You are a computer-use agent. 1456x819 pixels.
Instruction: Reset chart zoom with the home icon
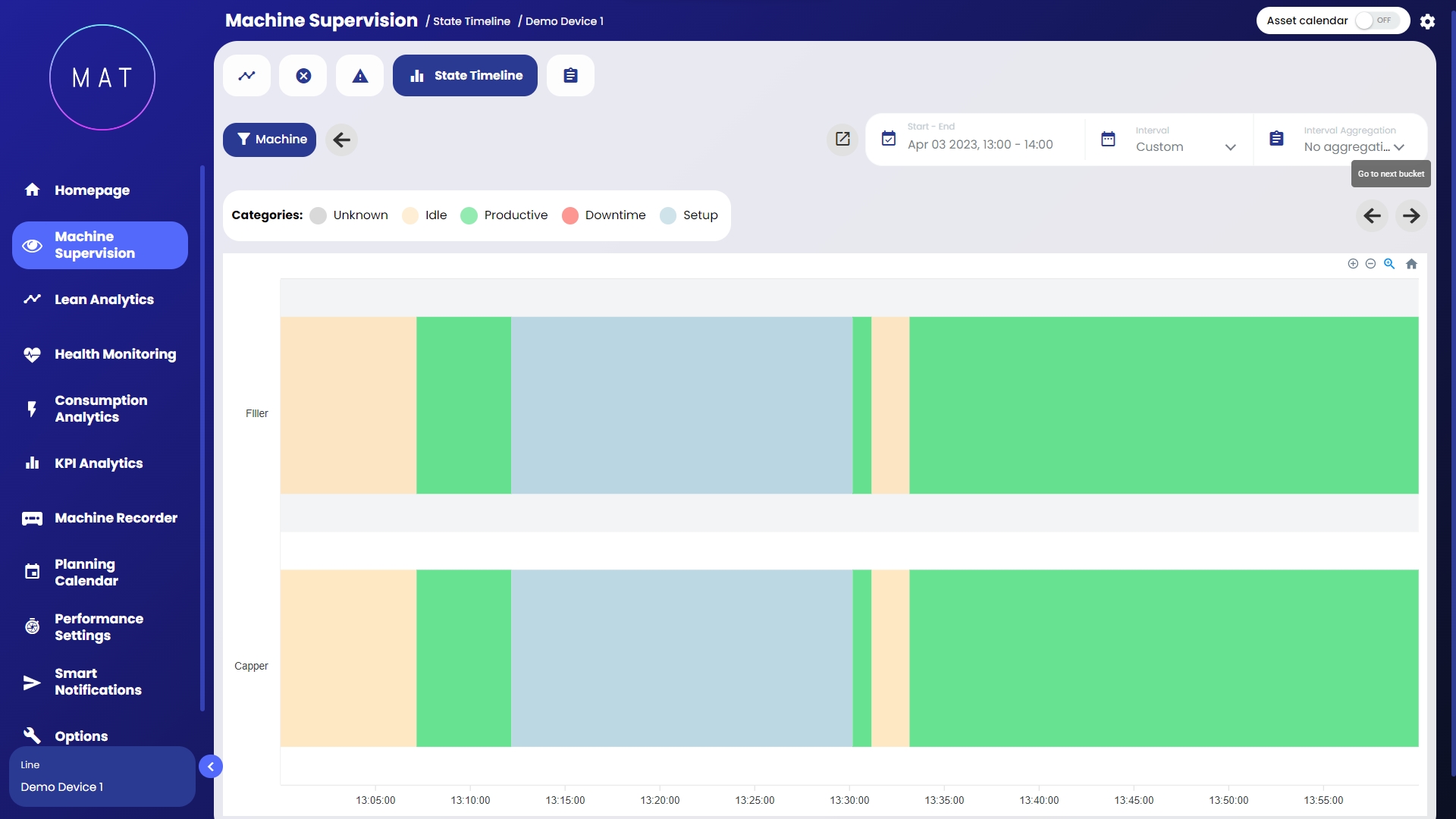pos(1411,264)
